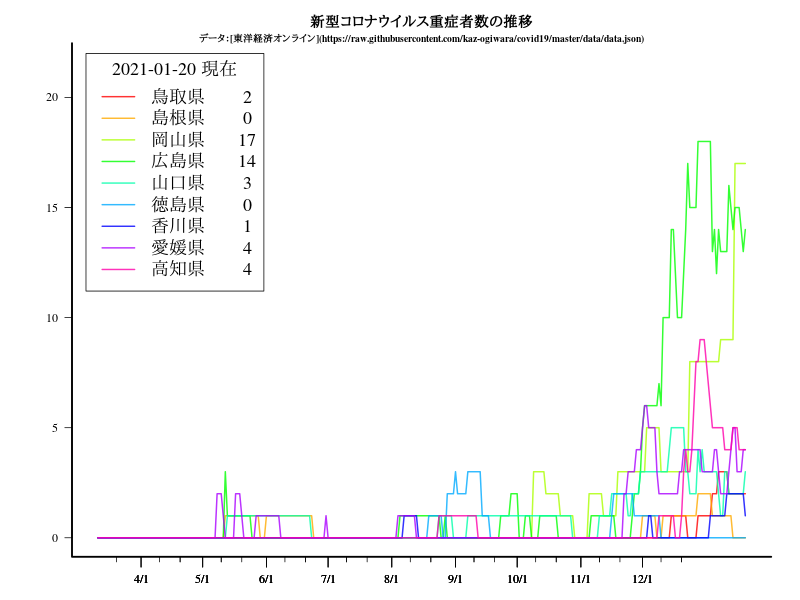
Task: Click the legend date 2021-01-20 現在
Action: pos(174,69)
